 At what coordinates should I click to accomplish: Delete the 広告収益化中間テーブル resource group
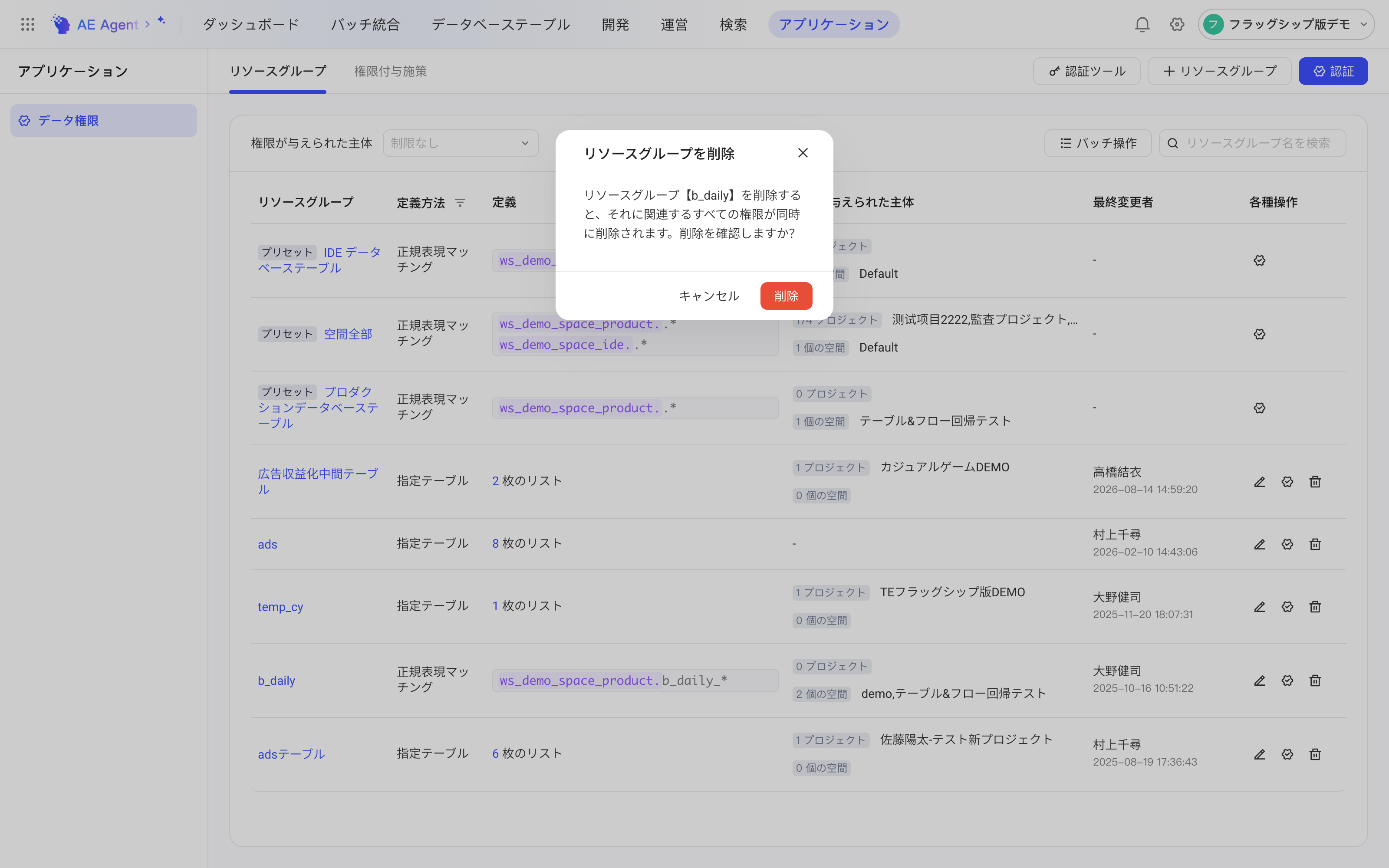tap(1315, 482)
